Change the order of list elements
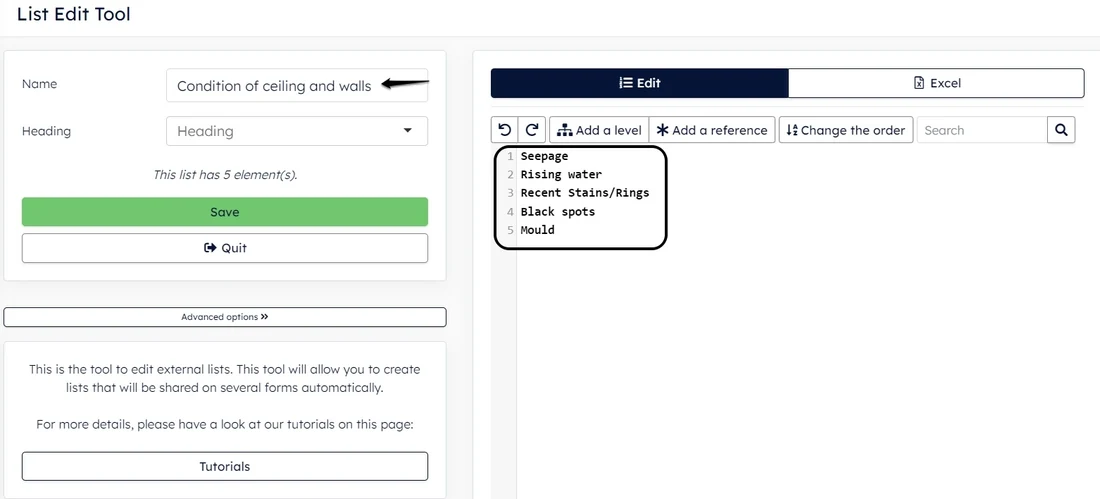The width and height of the screenshot is (1100, 499). (x=846, y=130)
